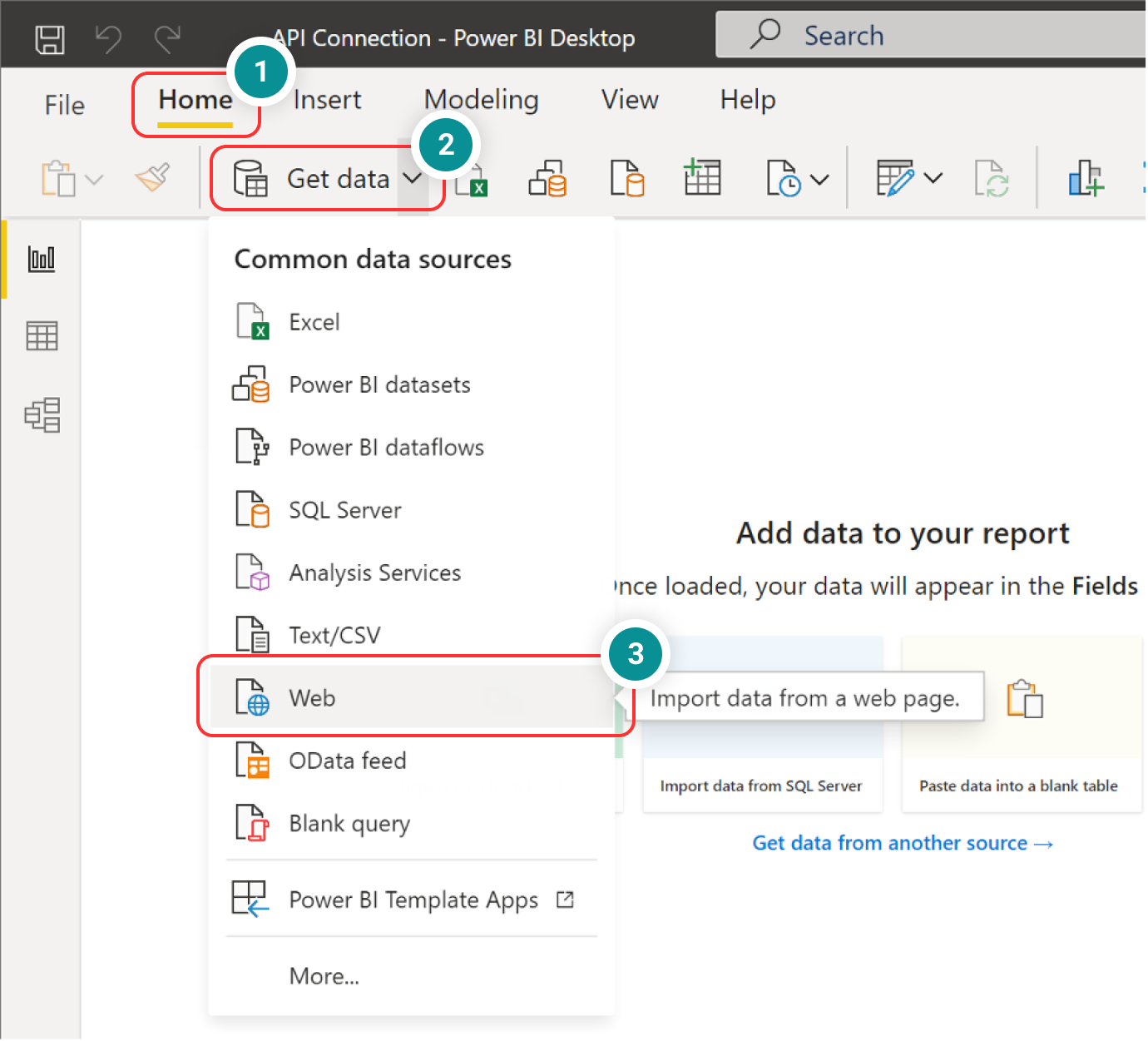Click the globe Web icon in list

click(x=252, y=697)
